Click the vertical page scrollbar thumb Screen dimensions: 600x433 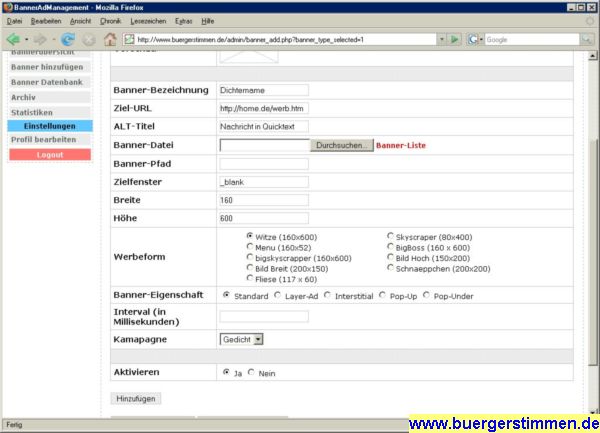[x=592, y=252]
